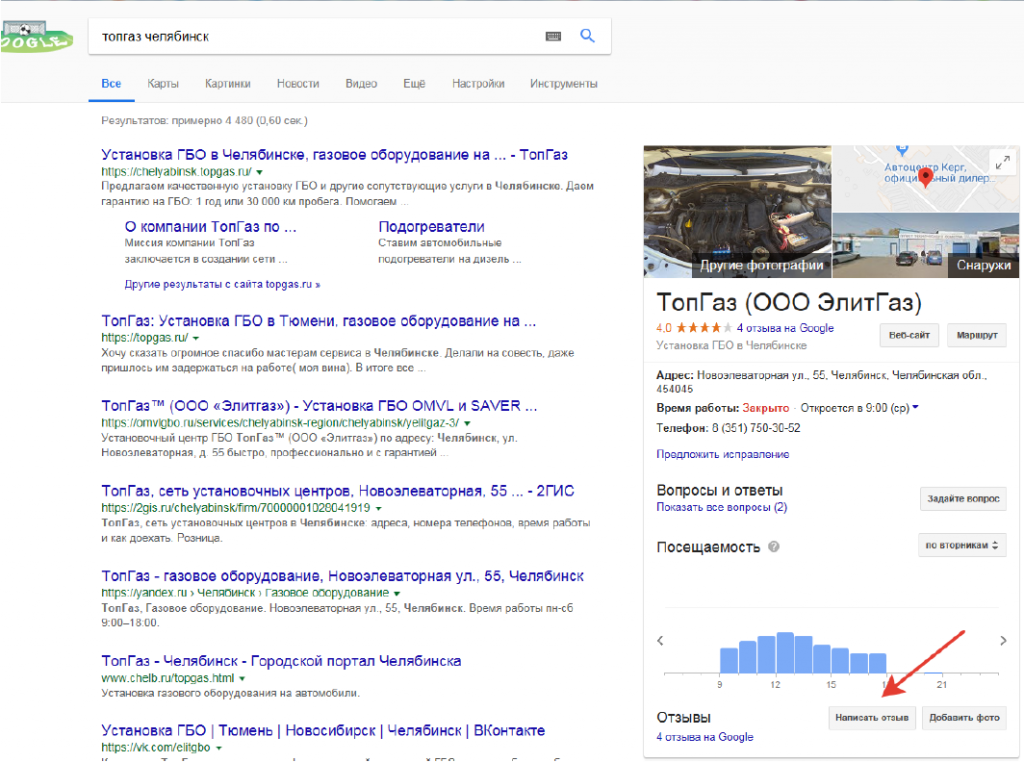Open dropdown arrow next to topgas.ru URL

[196, 338]
